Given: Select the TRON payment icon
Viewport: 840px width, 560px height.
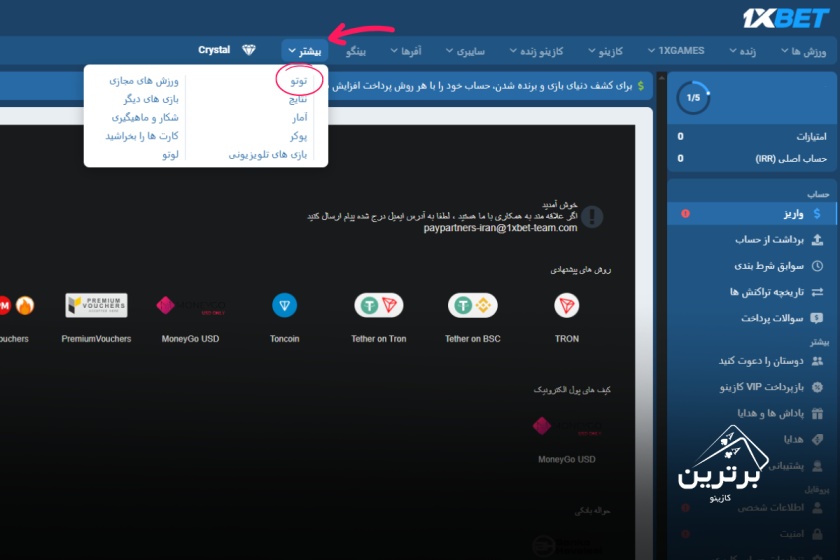Looking at the screenshot, I should tap(566, 305).
